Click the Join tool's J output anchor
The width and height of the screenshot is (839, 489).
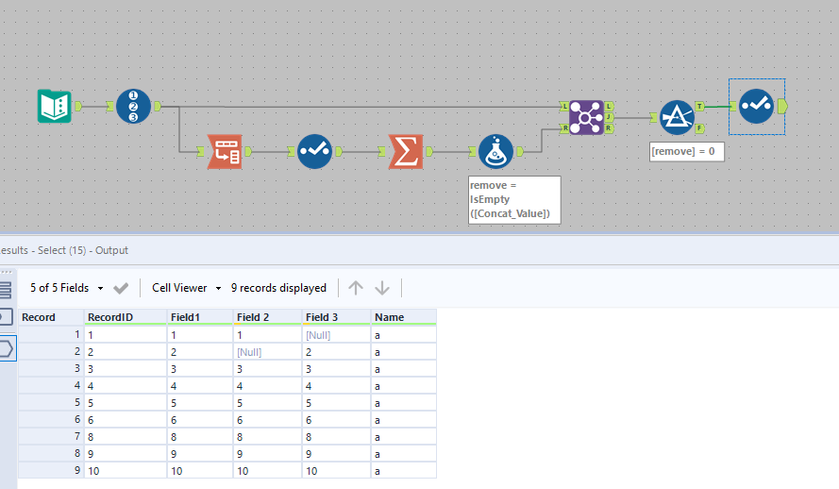[x=609, y=117]
